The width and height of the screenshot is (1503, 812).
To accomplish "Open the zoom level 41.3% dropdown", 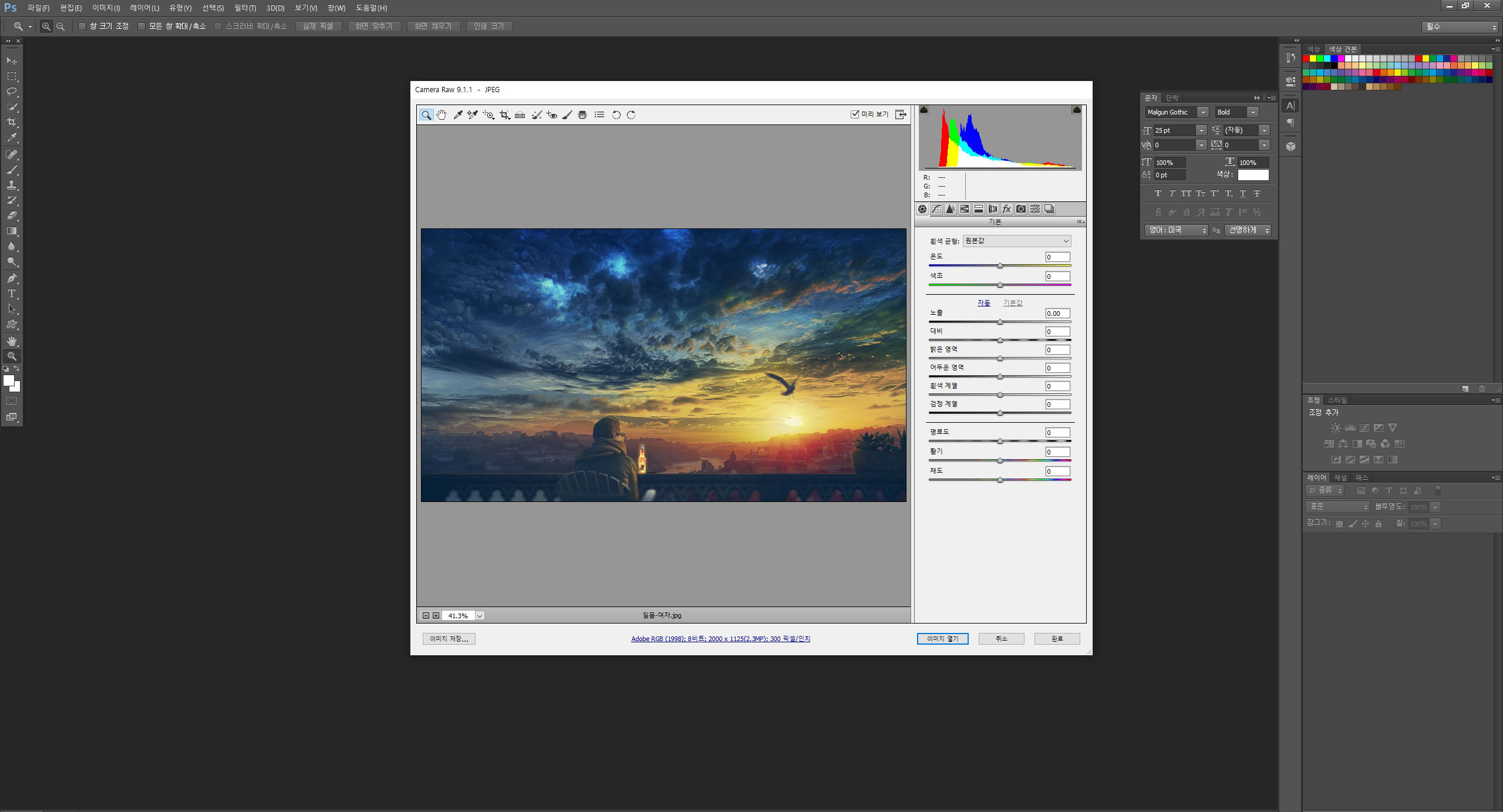I will (x=480, y=616).
